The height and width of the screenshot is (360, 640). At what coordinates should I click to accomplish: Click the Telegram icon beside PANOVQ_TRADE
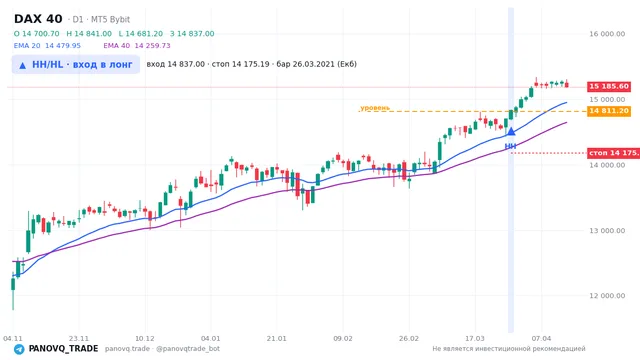tap(19, 349)
